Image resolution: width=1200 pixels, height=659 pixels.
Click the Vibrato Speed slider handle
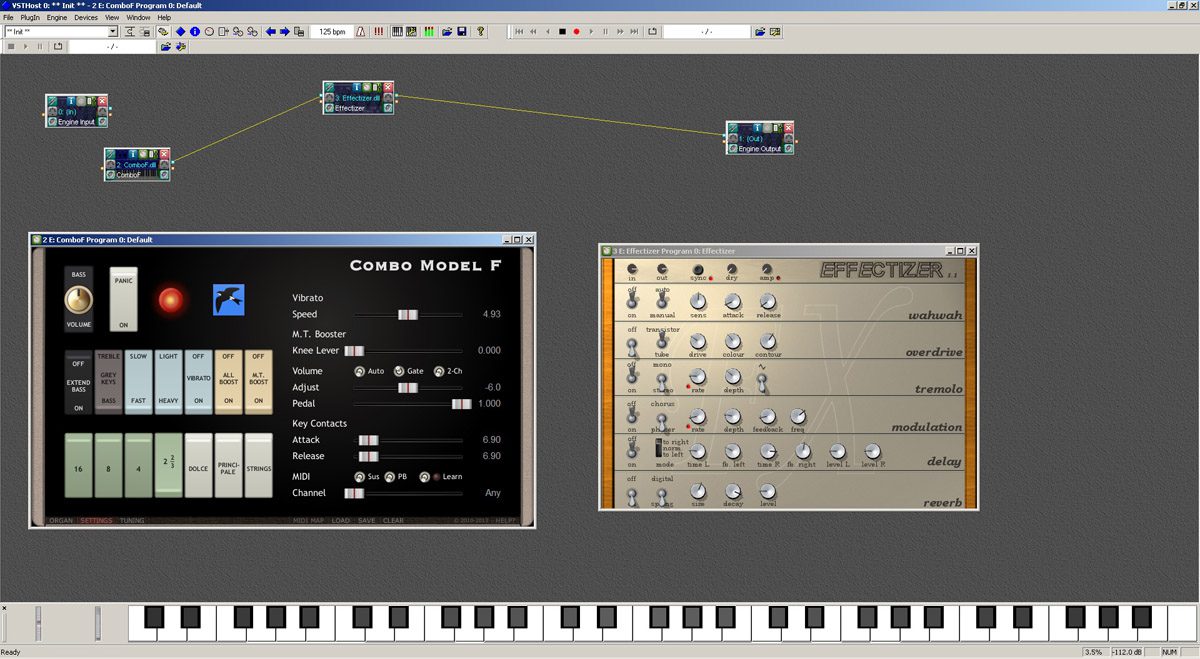pyautogui.click(x=408, y=314)
